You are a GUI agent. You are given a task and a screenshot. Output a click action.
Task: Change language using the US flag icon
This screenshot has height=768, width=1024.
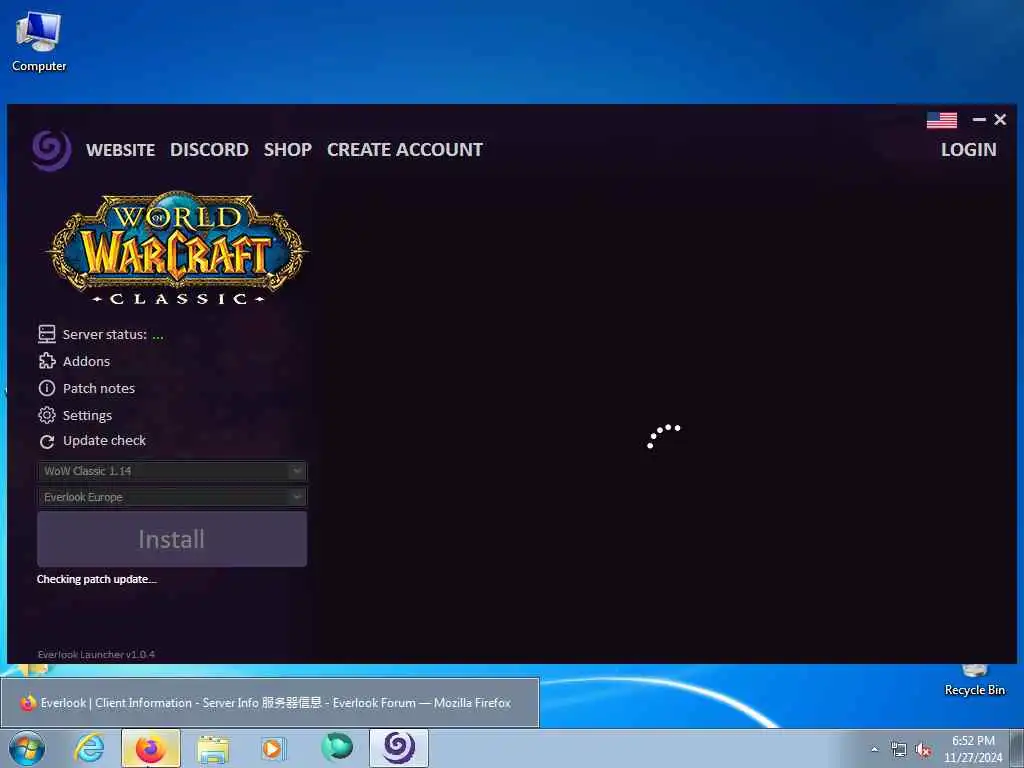coord(942,120)
